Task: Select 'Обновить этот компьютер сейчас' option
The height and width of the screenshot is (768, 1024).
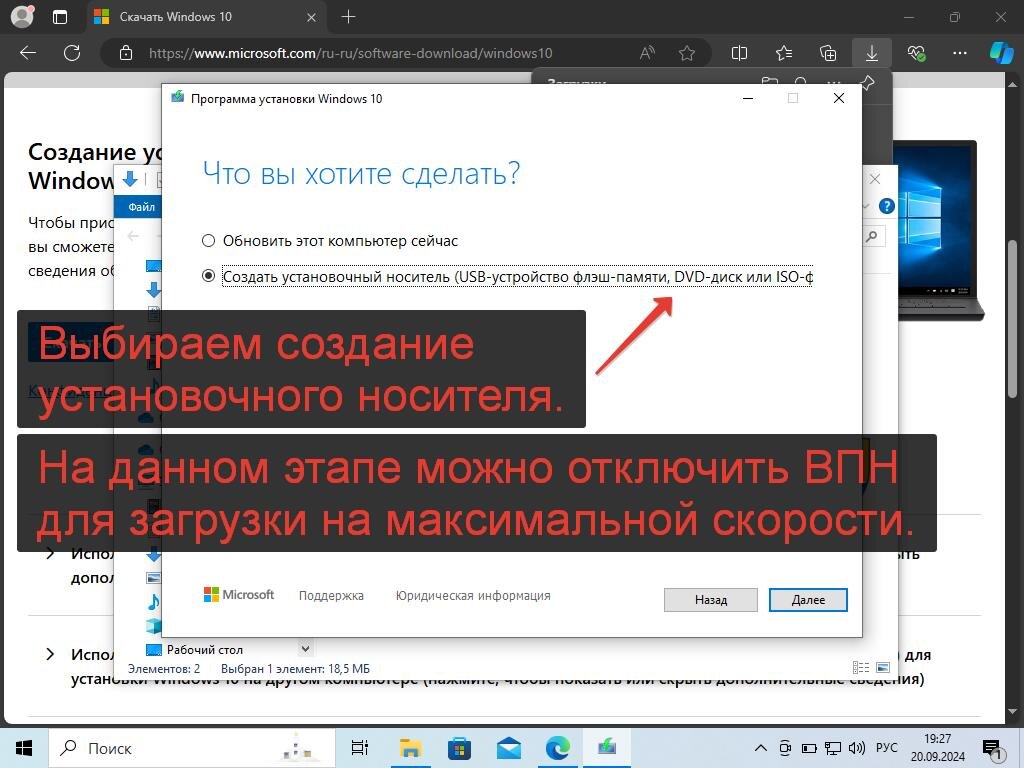Action: click(x=330, y=240)
